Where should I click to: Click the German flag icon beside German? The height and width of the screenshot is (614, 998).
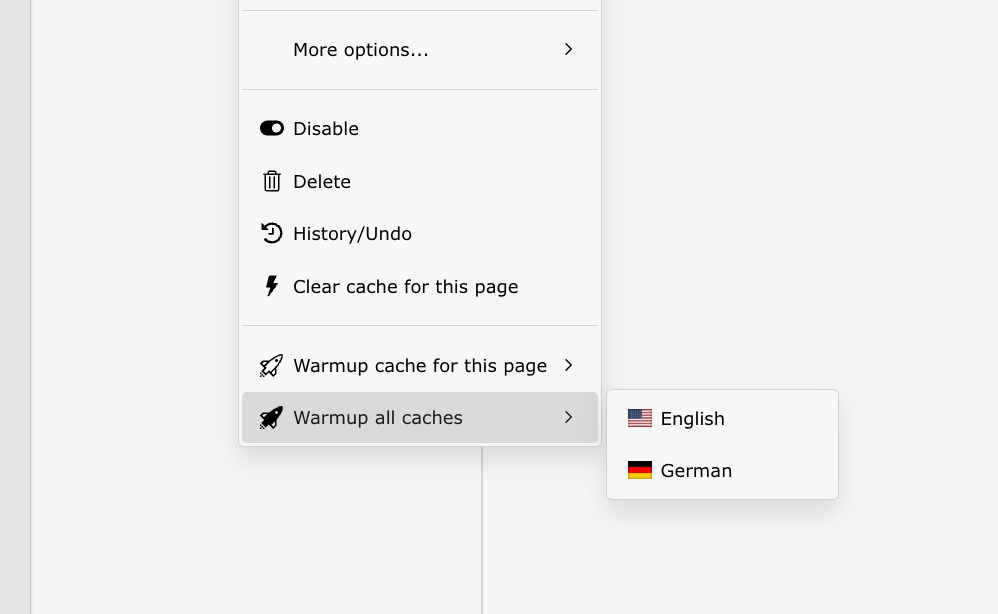pyautogui.click(x=640, y=470)
